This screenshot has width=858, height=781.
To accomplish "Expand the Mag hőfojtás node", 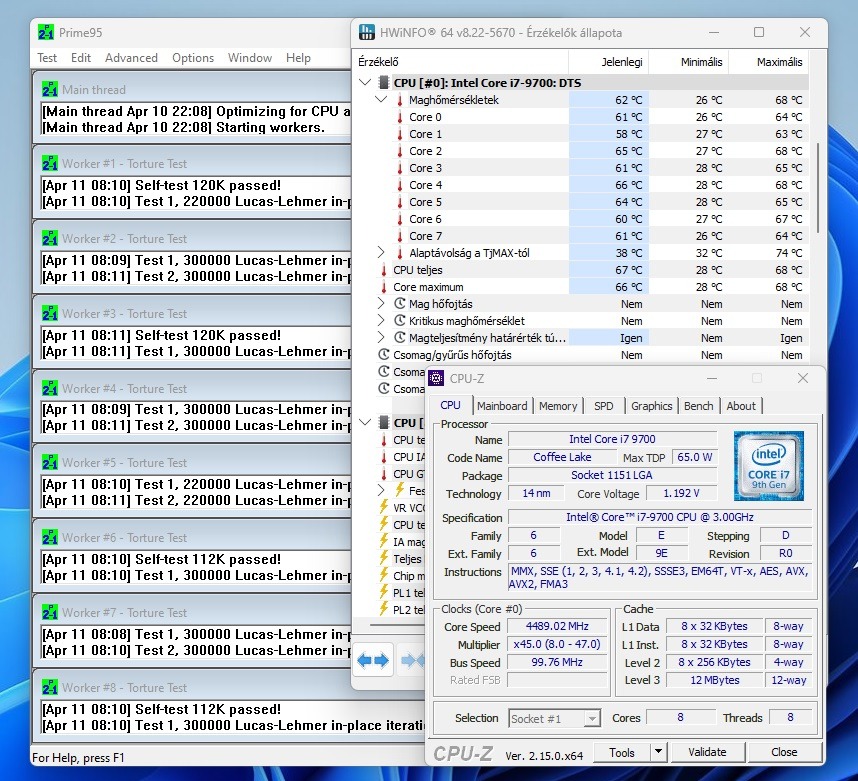I will [381, 304].
